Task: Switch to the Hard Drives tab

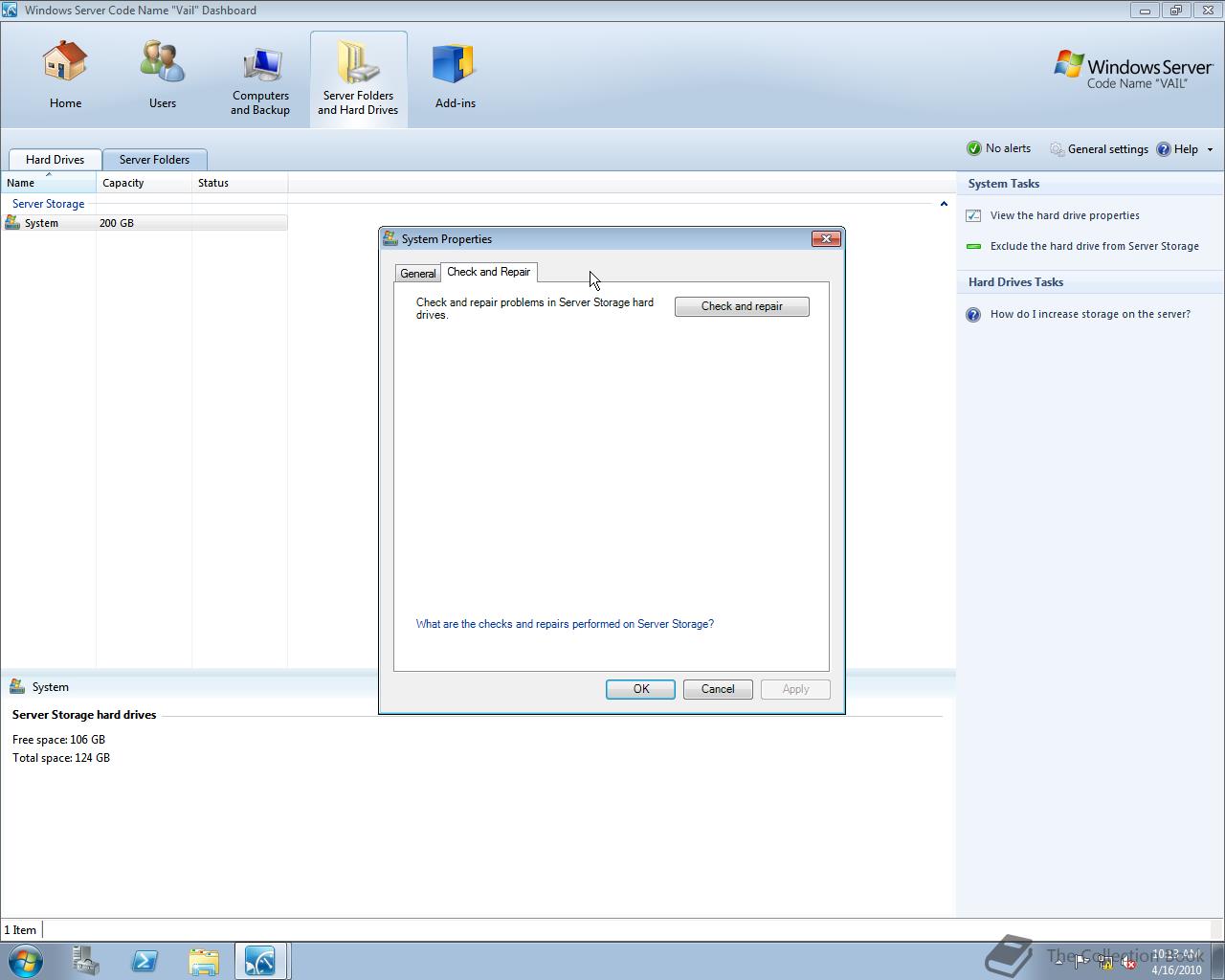Action: click(55, 160)
